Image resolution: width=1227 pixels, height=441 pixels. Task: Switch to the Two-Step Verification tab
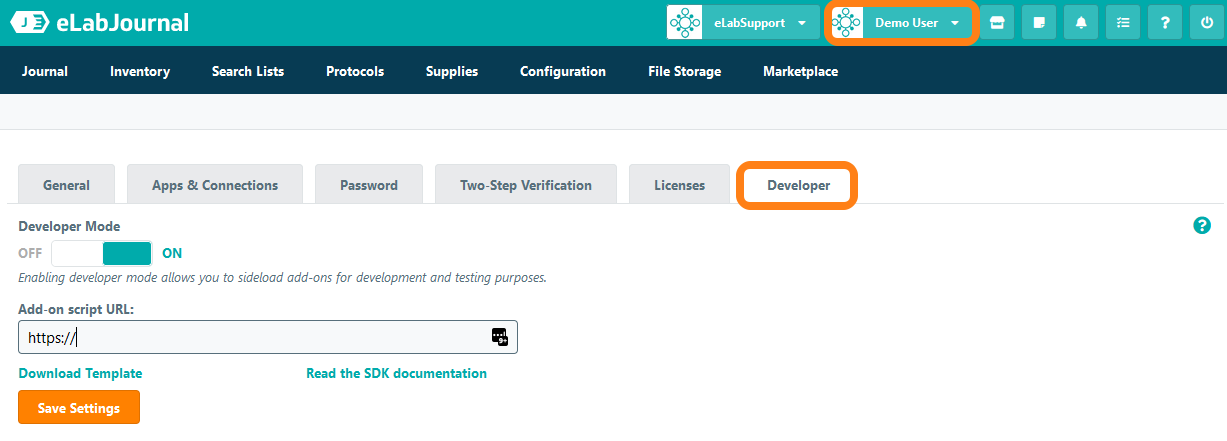click(525, 185)
